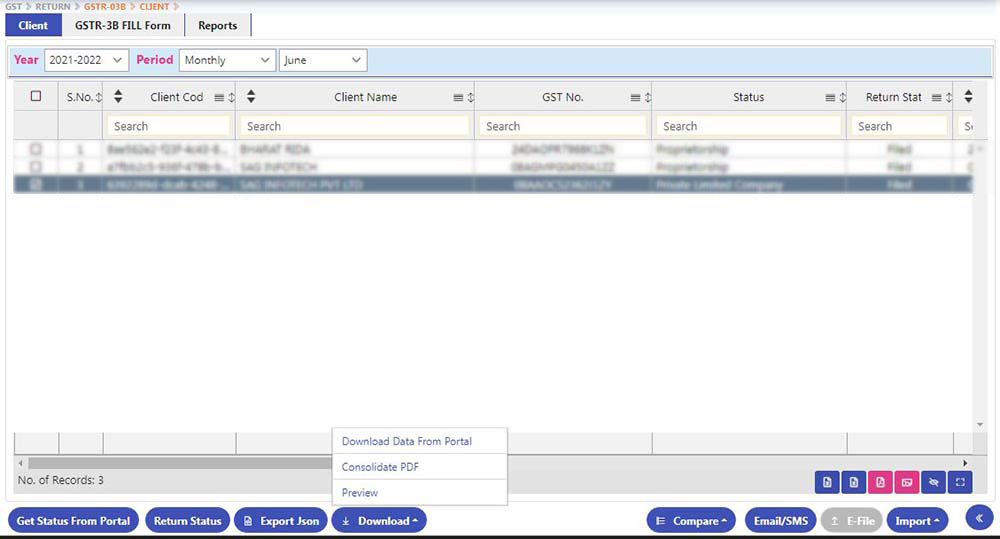
Task: Expand the month dropdown showing June
Action: click(322, 60)
